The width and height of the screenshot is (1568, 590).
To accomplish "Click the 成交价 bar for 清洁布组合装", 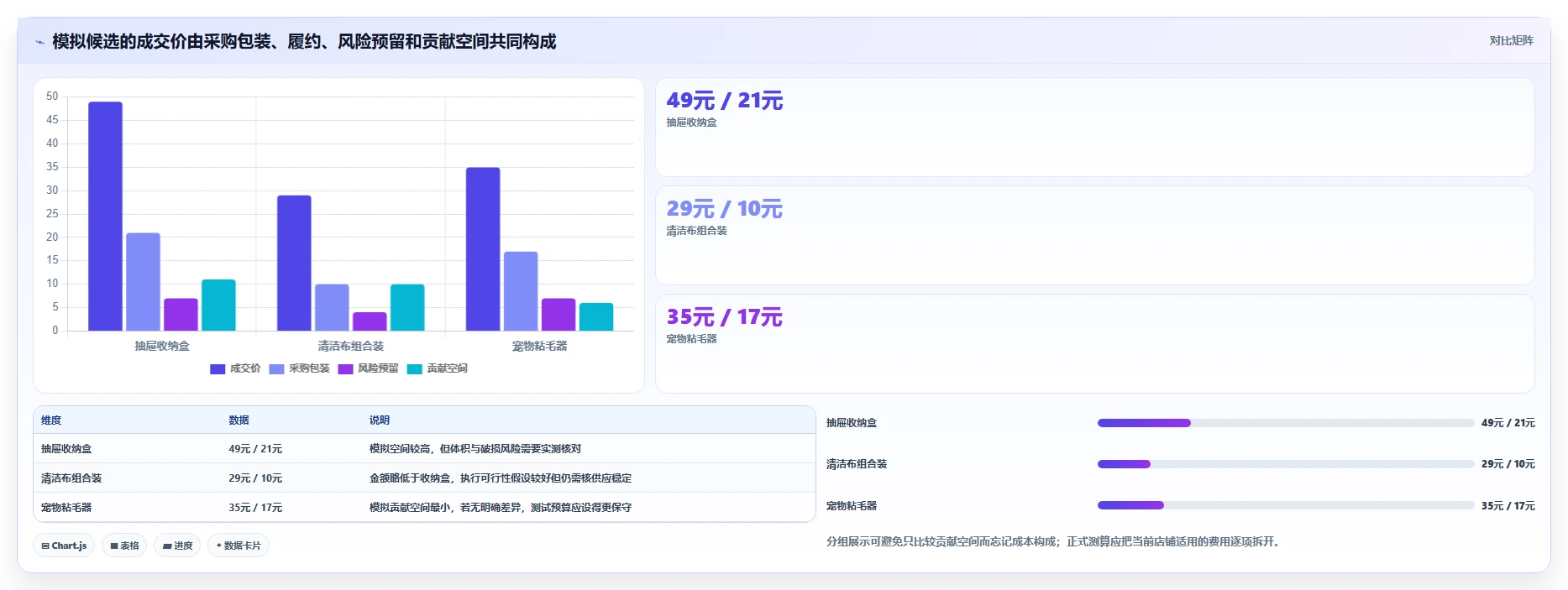I will tap(294, 263).
